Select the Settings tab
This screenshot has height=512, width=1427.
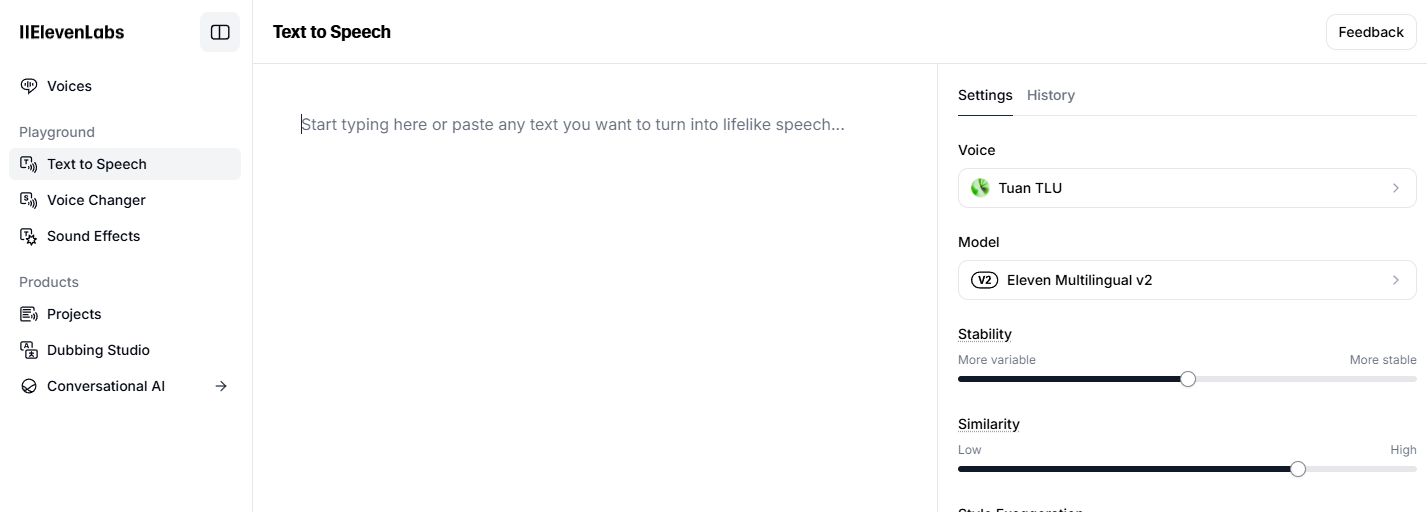tap(985, 95)
